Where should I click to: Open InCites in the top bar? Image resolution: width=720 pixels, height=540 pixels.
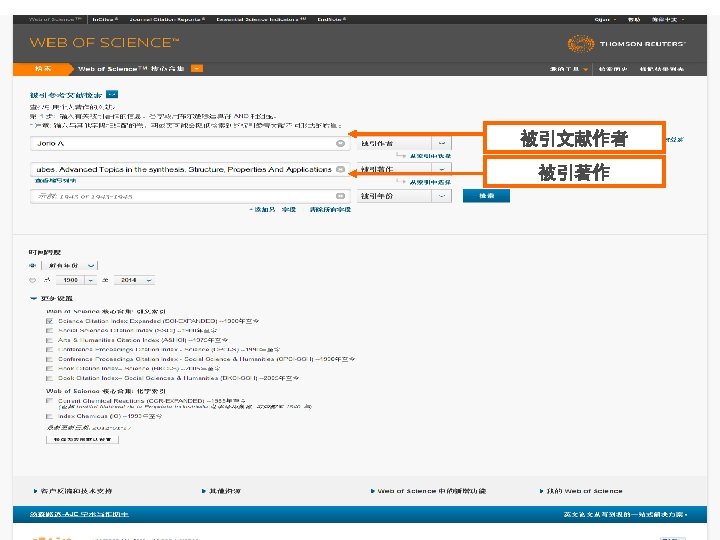point(105,19)
